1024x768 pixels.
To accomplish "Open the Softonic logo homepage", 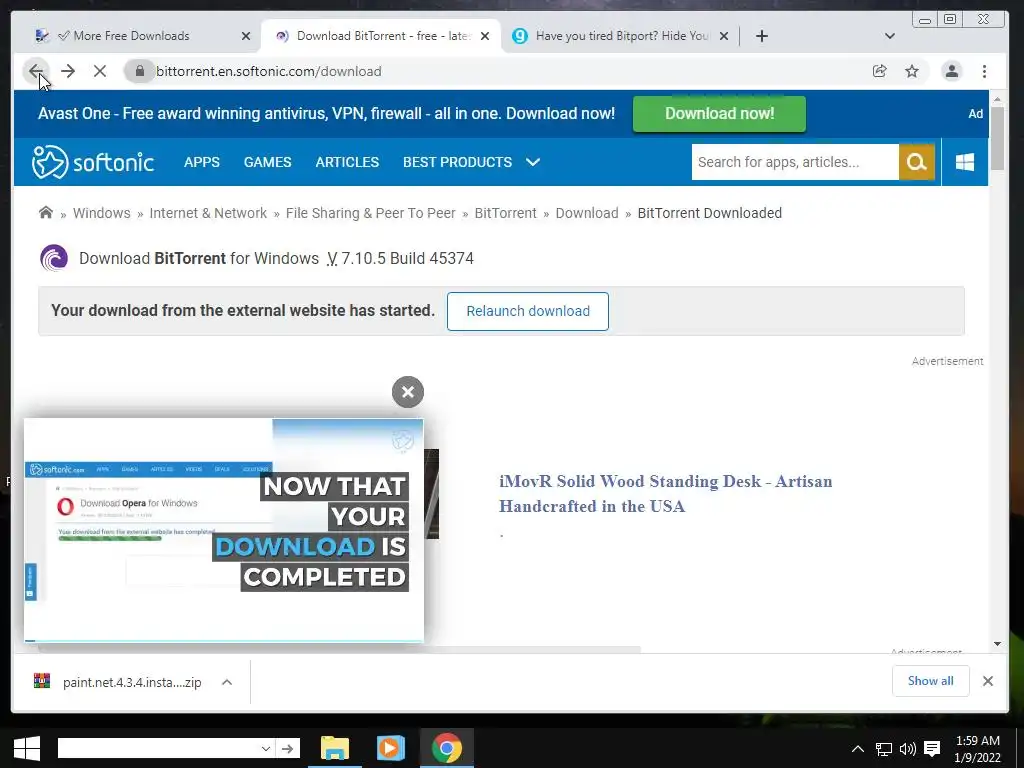I will click(x=93, y=162).
